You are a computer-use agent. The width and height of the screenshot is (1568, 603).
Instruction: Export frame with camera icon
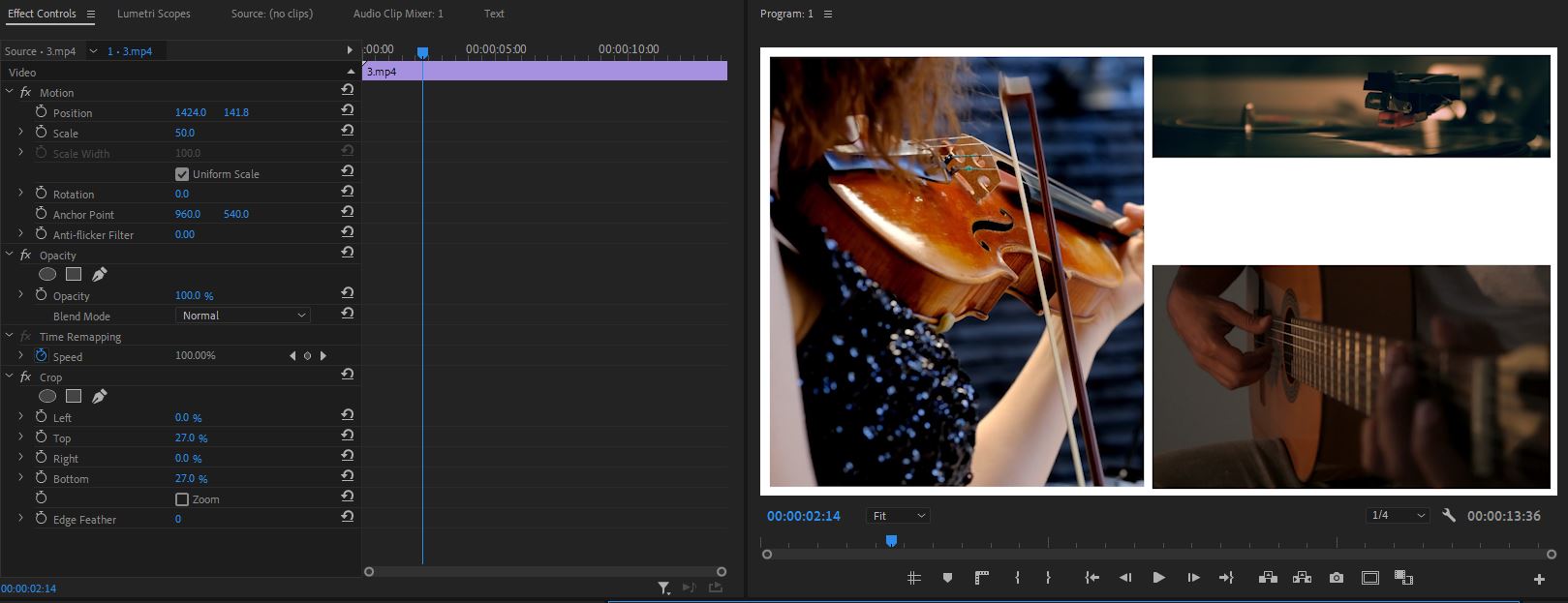(1337, 578)
